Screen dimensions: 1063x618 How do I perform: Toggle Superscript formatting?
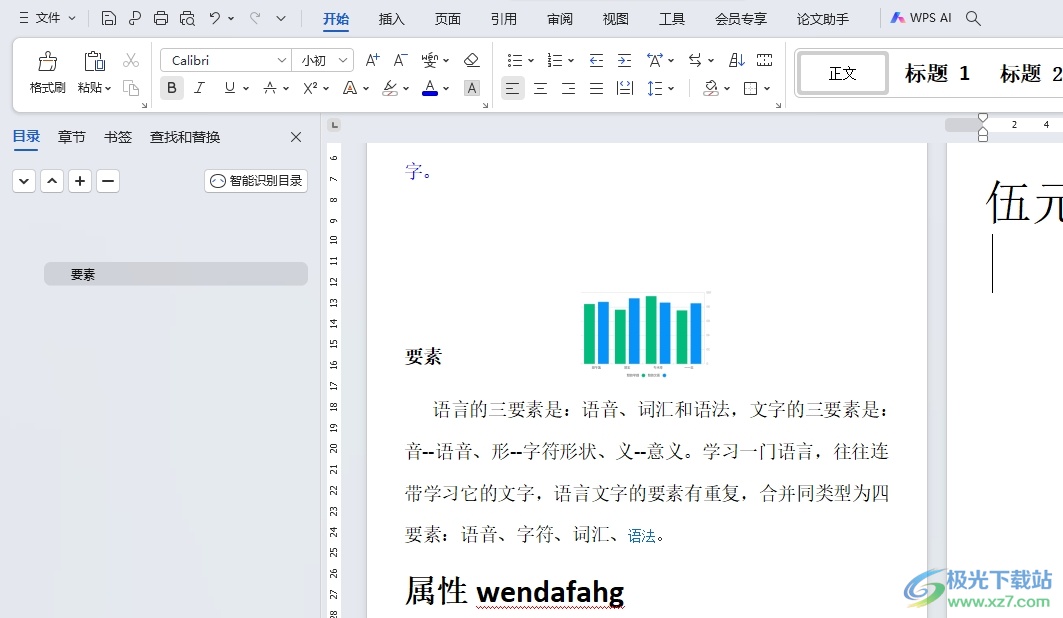(310, 88)
